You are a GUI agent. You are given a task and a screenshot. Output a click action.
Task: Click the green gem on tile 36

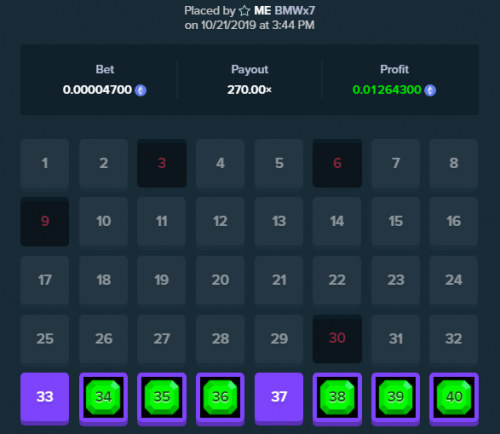[x=220, y=397]
